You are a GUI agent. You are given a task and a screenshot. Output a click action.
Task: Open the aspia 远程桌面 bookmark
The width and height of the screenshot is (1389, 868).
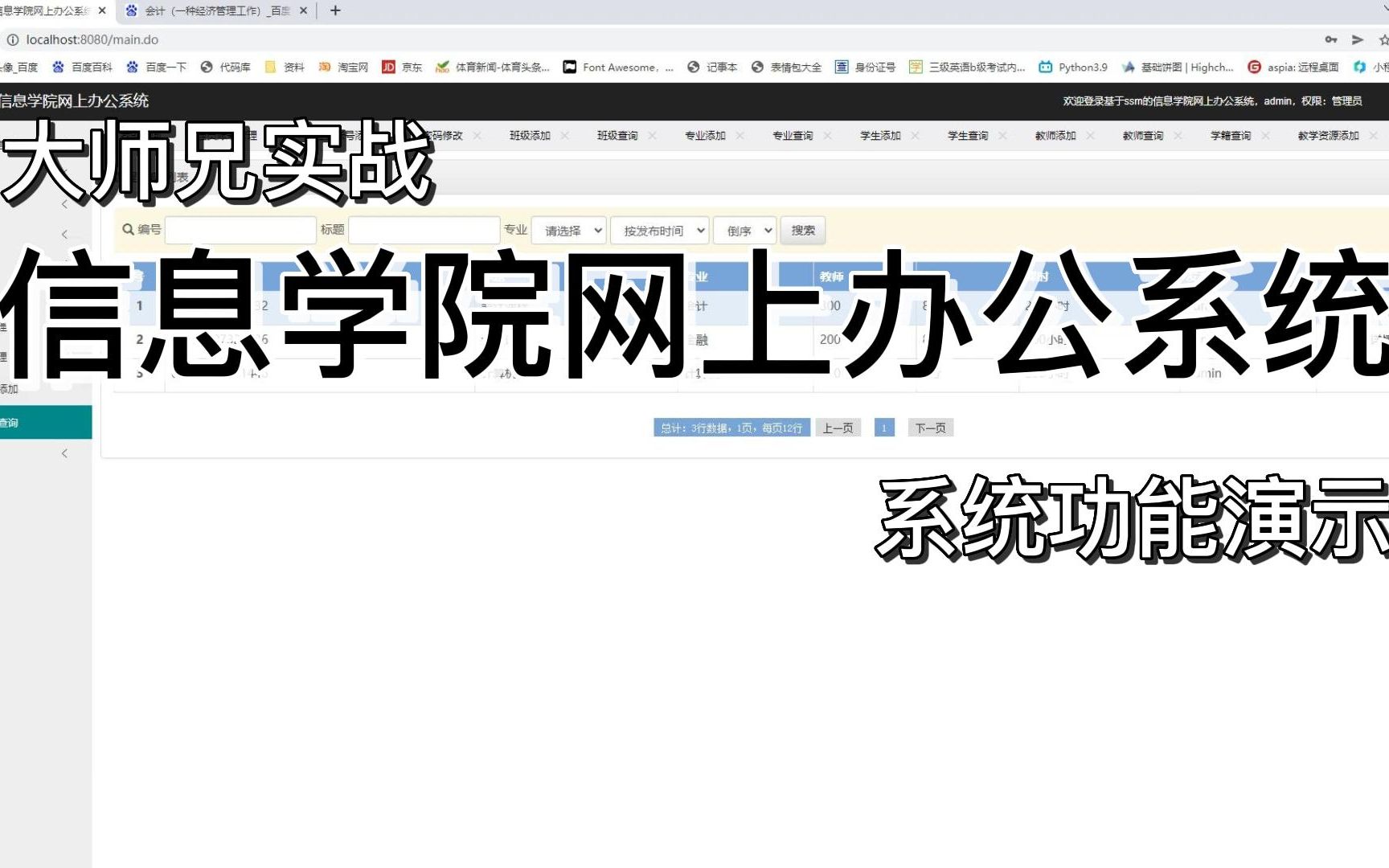click(x=1293, y=68)
